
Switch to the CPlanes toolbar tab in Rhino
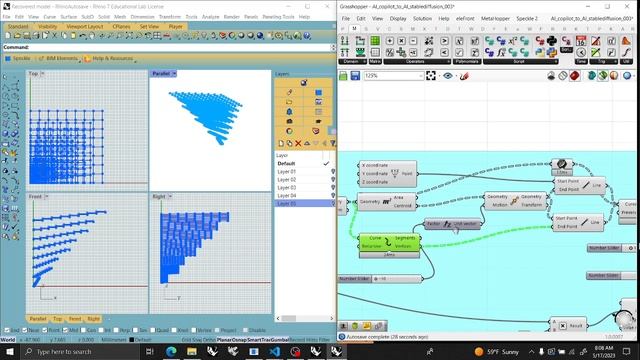coord(121,27)
